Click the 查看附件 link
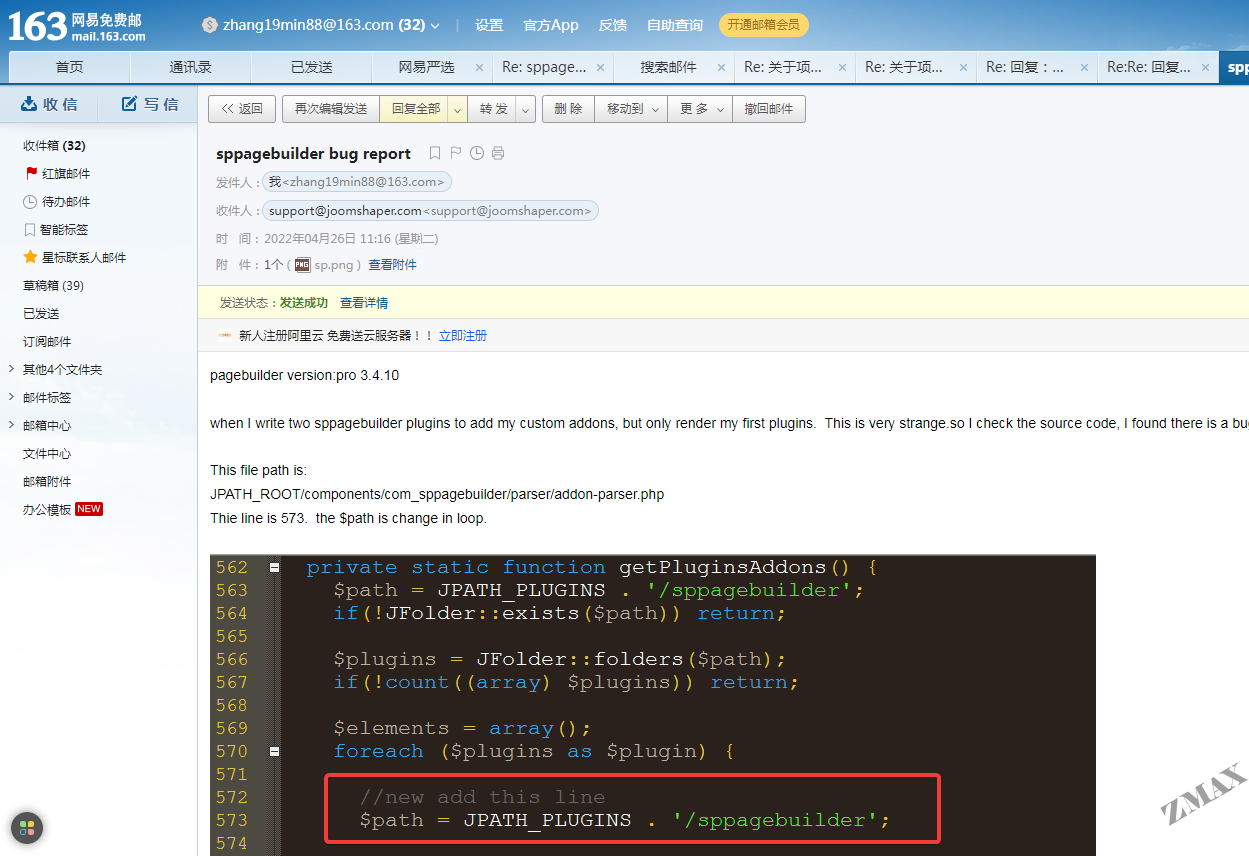1249x856 pixels. 392,265
